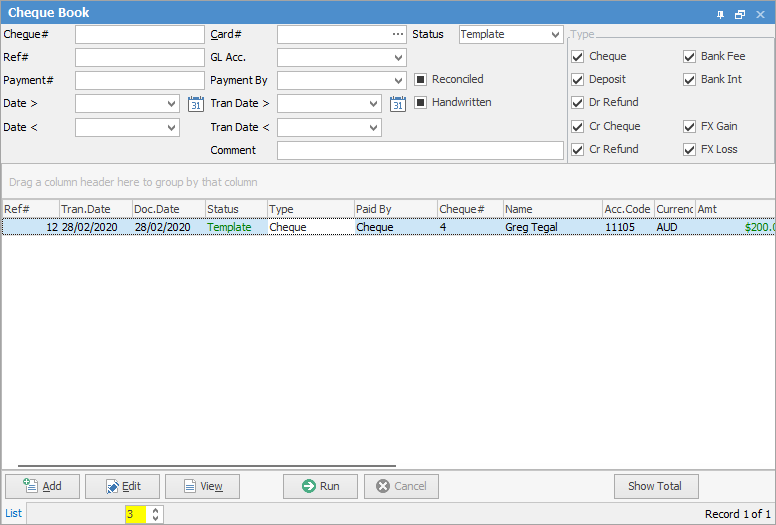Viewport: 776px width, 525px height.
Task: Expand the GL Acc. dropdown
Action: tap(398, 57)
